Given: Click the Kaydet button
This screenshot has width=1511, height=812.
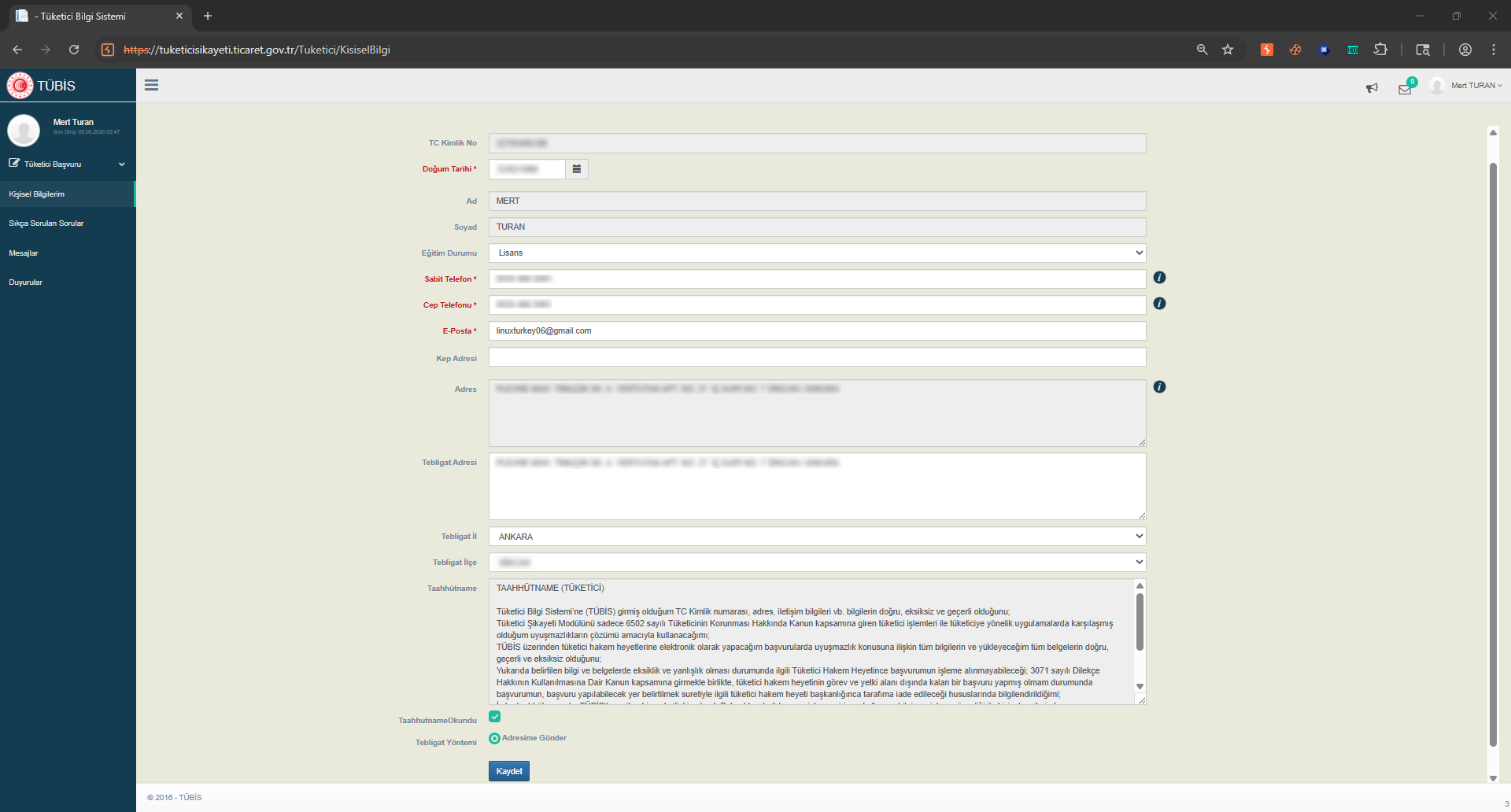Looking at the screenshot, I should click(x=509, y=771).
